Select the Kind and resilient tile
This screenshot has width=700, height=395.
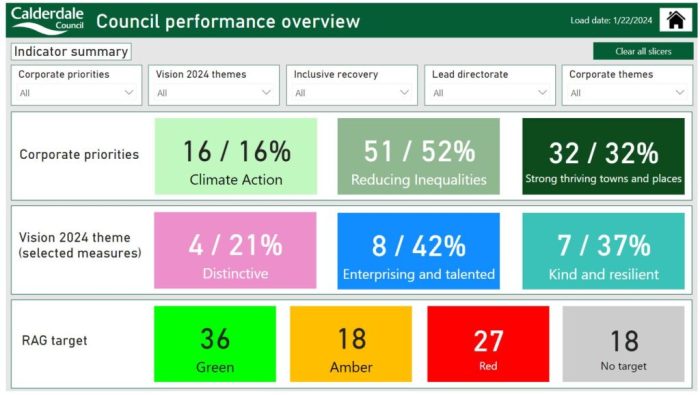603,250
